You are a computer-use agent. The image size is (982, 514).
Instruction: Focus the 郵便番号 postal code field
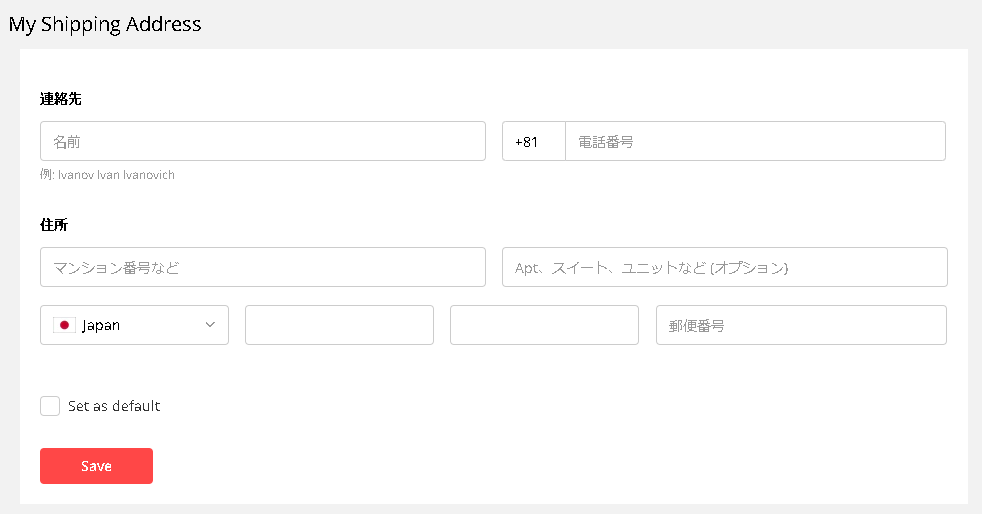(801, 325)
